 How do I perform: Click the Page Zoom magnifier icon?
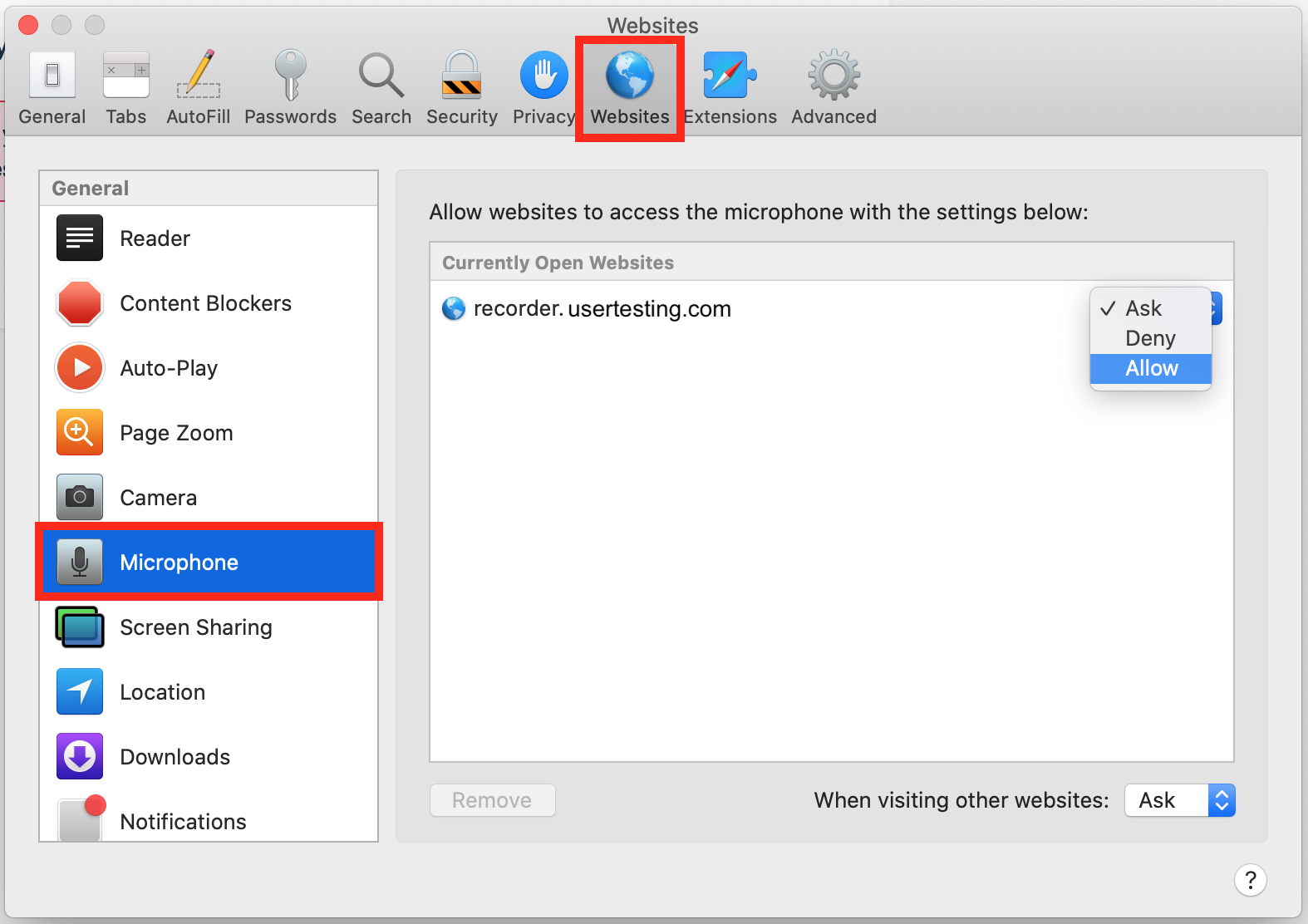[80, 432]
